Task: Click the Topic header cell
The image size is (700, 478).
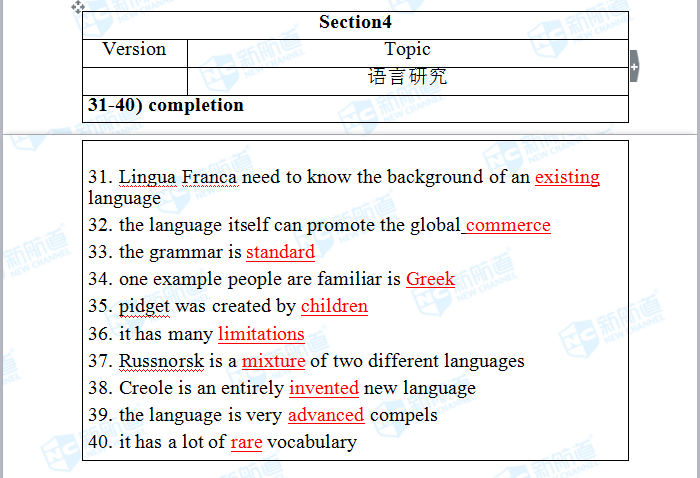Action: coord(407,50)
